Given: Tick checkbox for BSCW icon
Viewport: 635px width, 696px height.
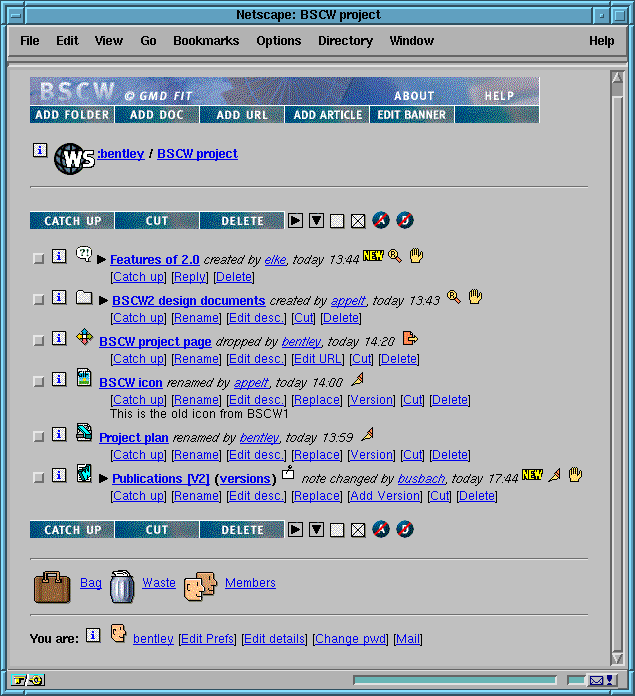Looking at the screenshot, I should 39,381.
